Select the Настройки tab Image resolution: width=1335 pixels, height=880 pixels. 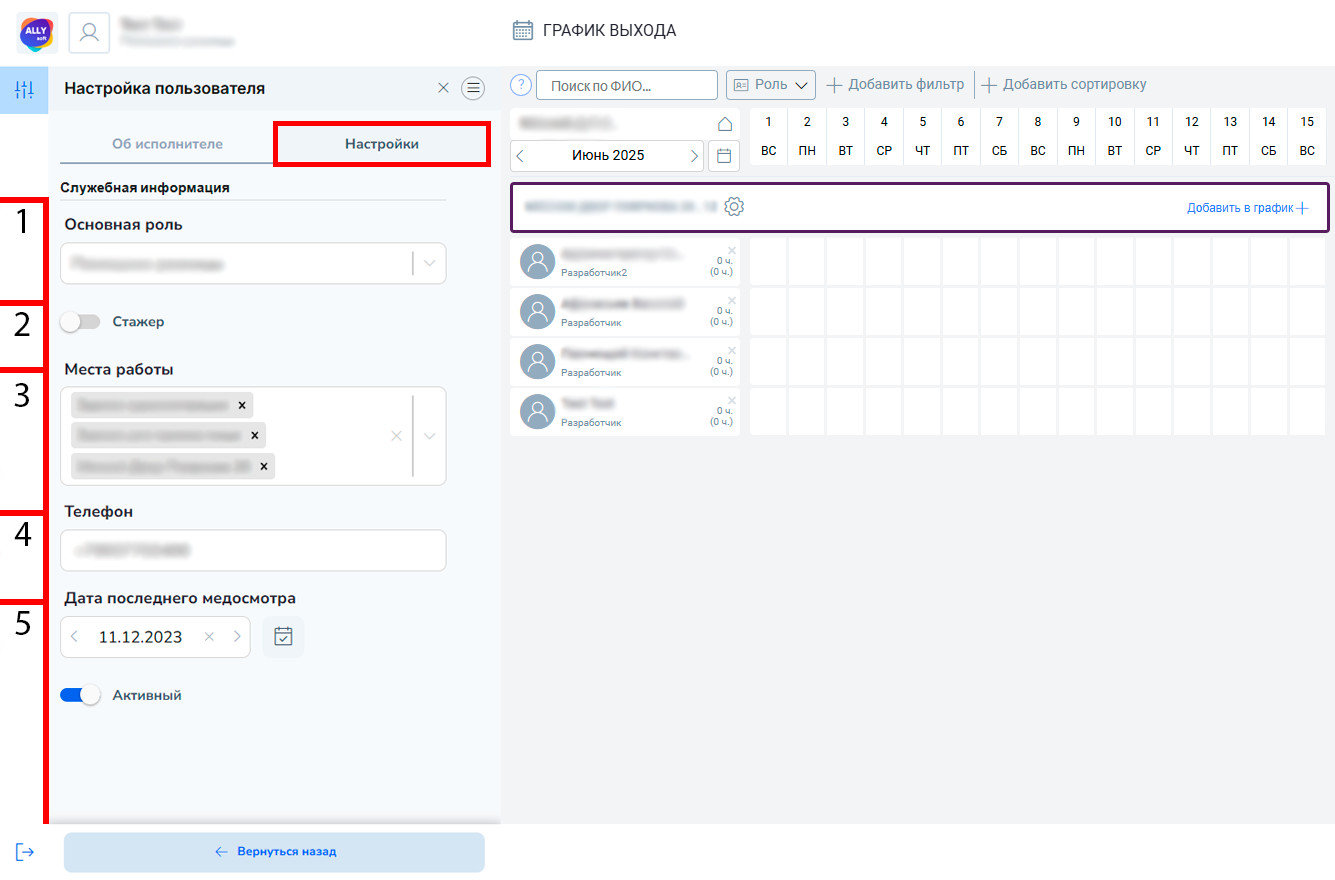[382, 144]
